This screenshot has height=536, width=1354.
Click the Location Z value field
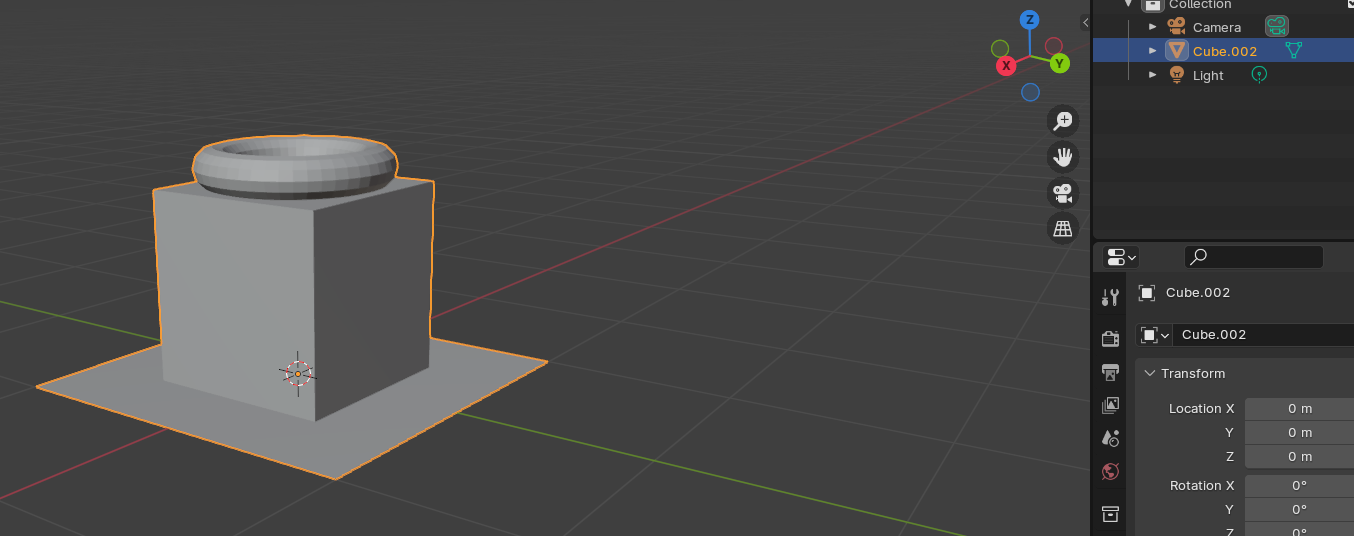pyautogui.click(x=1299, y=456)
